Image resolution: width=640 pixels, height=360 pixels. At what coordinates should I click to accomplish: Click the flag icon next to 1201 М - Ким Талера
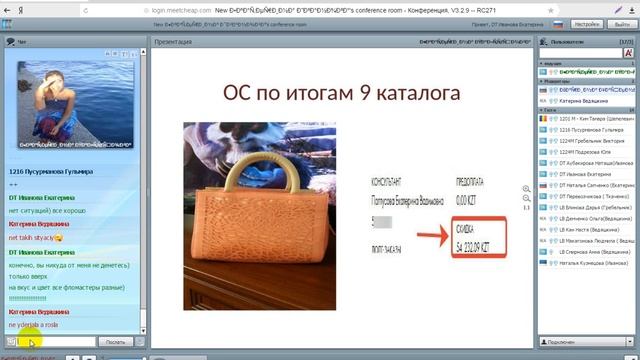(543, 119)
